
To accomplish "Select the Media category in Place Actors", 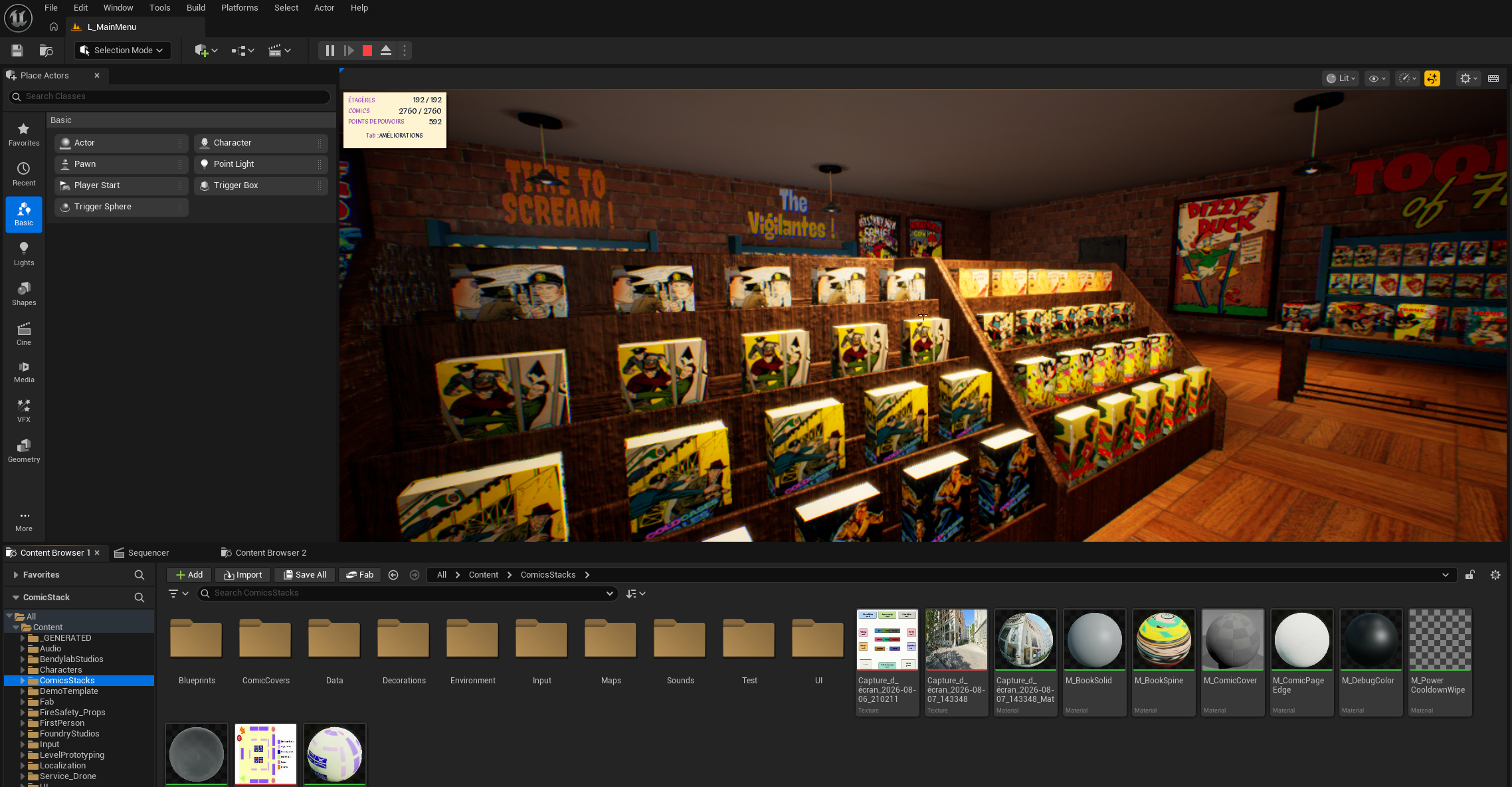I will click(24, 372).
